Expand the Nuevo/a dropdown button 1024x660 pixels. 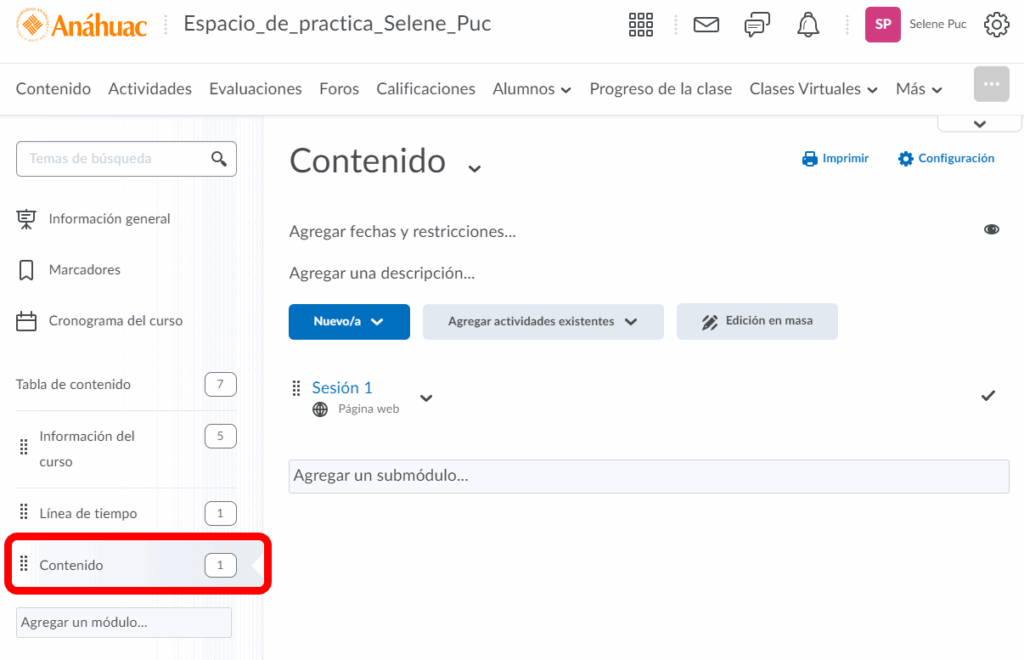[349, 322]
